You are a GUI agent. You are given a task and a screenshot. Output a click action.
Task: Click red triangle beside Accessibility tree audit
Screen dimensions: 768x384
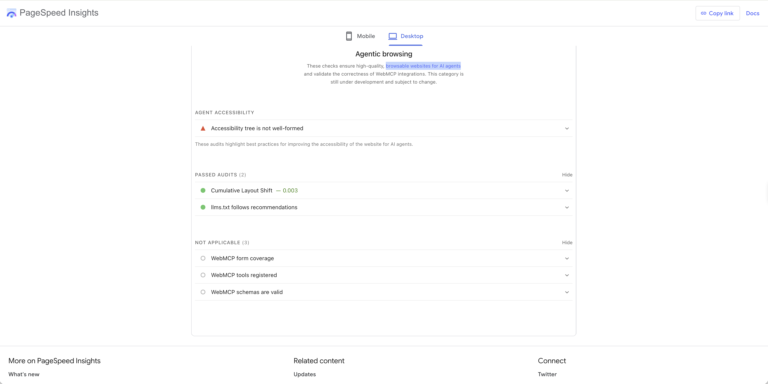[x=203, y=128]
